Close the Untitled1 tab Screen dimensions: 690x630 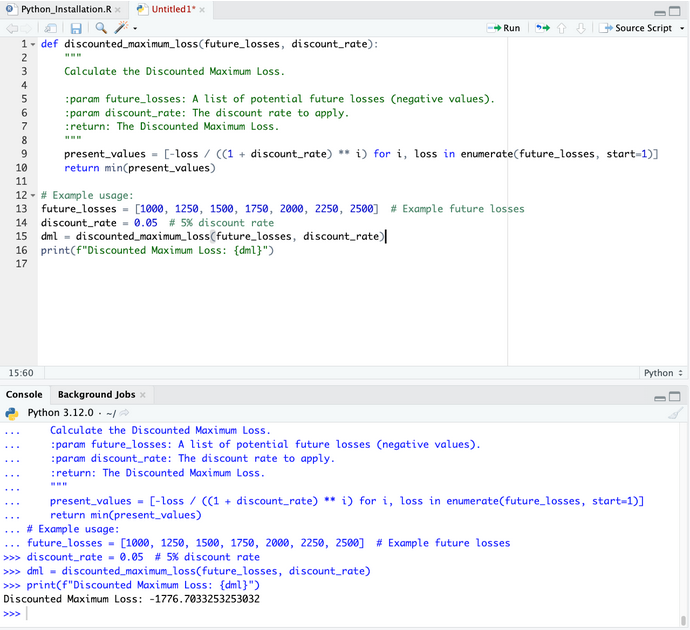(x=203, y=9)
